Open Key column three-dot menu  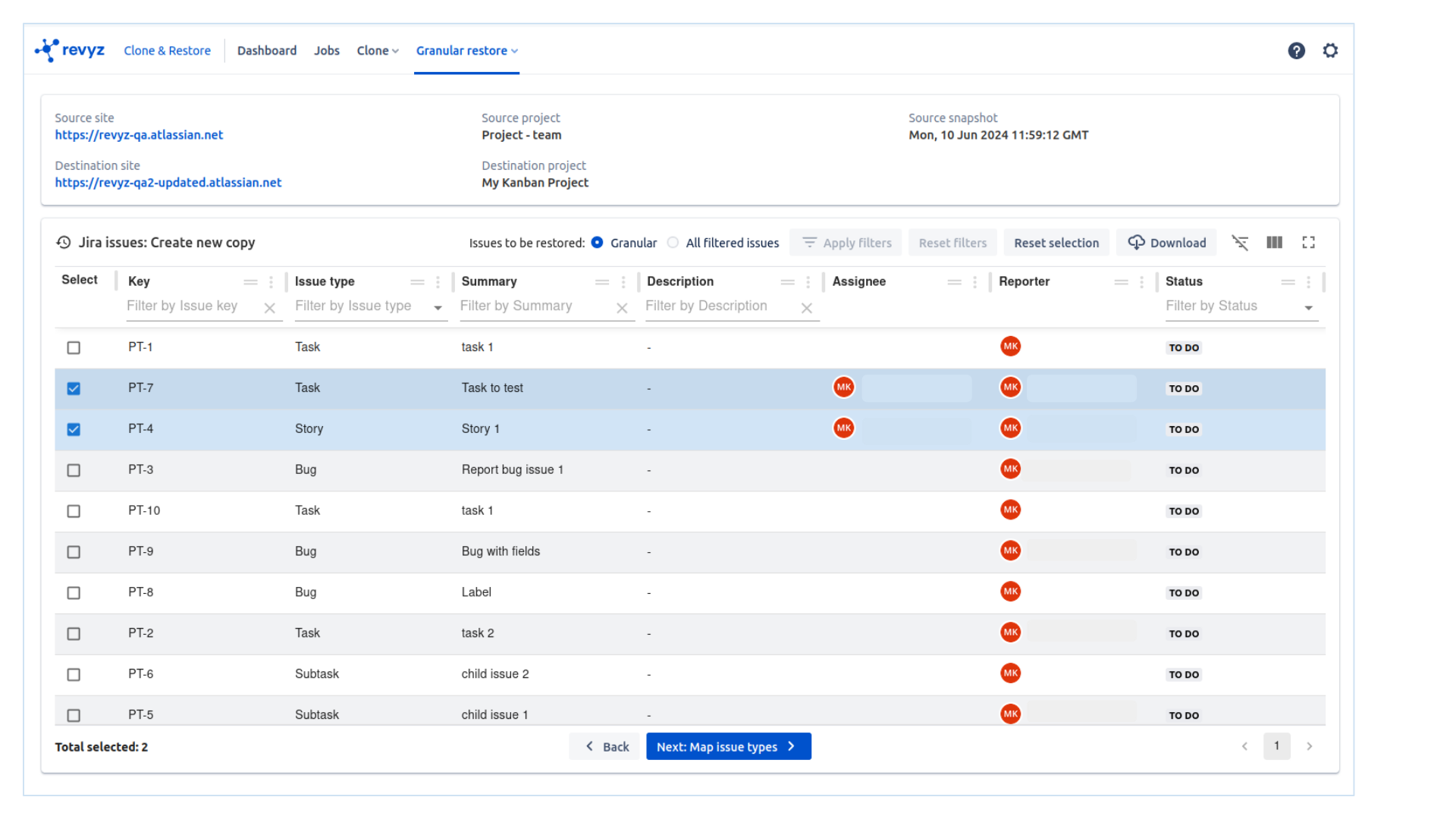[271, 282]
